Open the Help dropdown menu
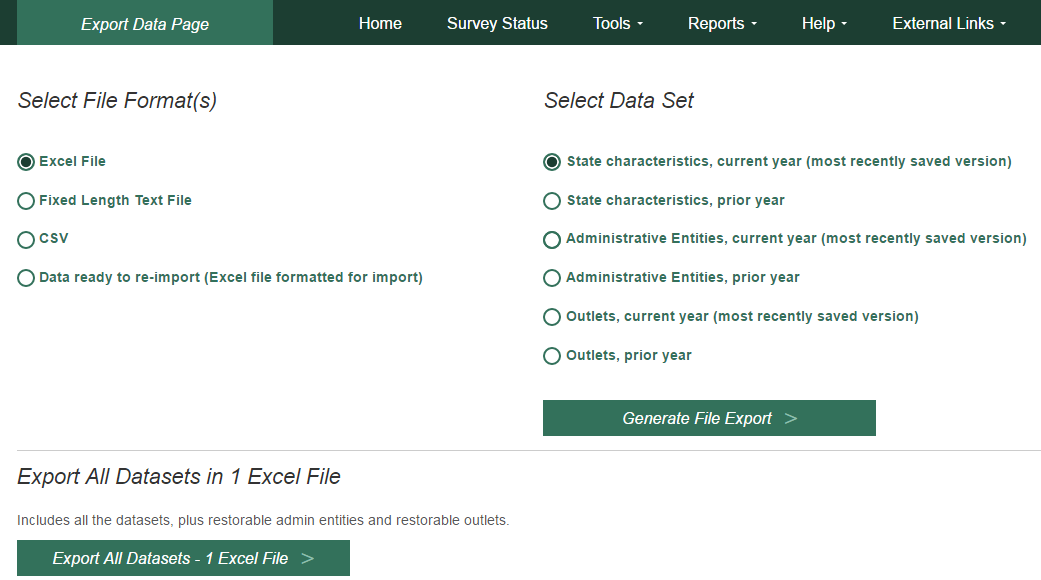The width and height of the screenshot is (1041, 580). 824,23
